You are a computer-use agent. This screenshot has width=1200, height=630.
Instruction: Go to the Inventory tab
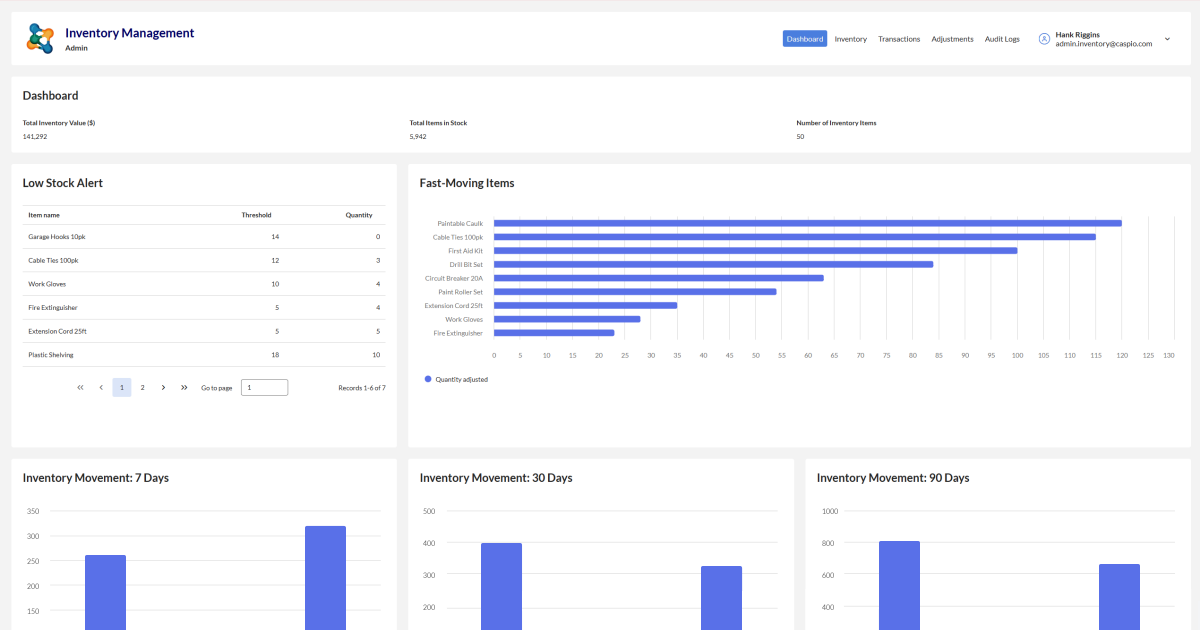pos(851,39)
